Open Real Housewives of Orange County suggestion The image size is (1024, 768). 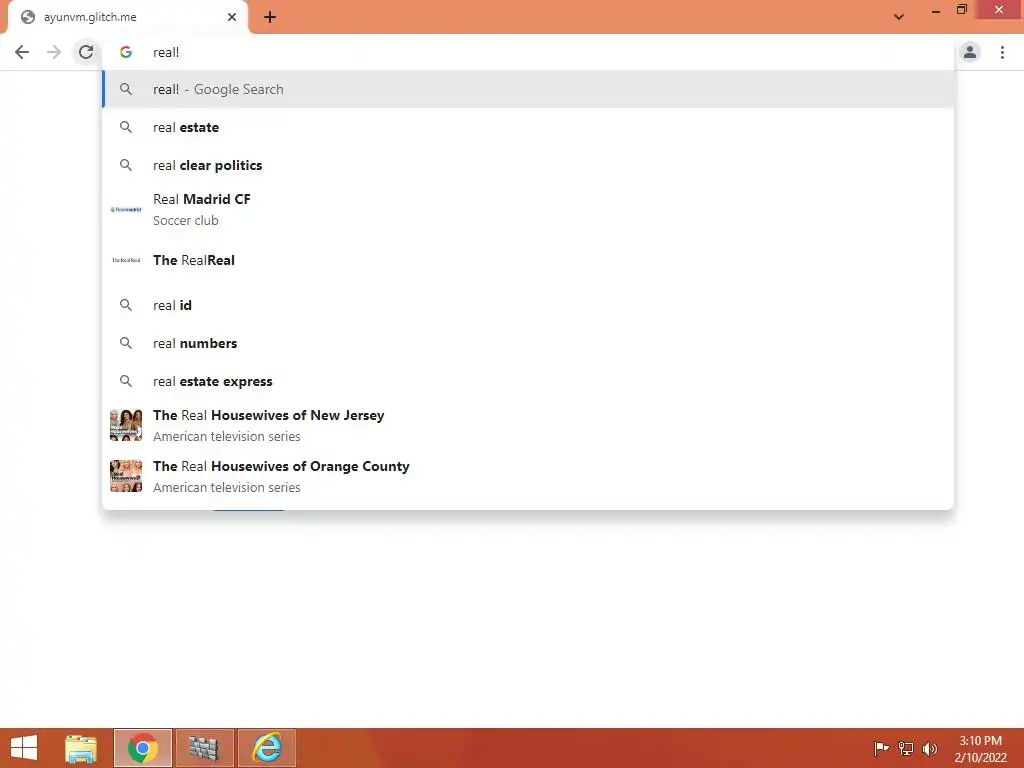point(528,476)
